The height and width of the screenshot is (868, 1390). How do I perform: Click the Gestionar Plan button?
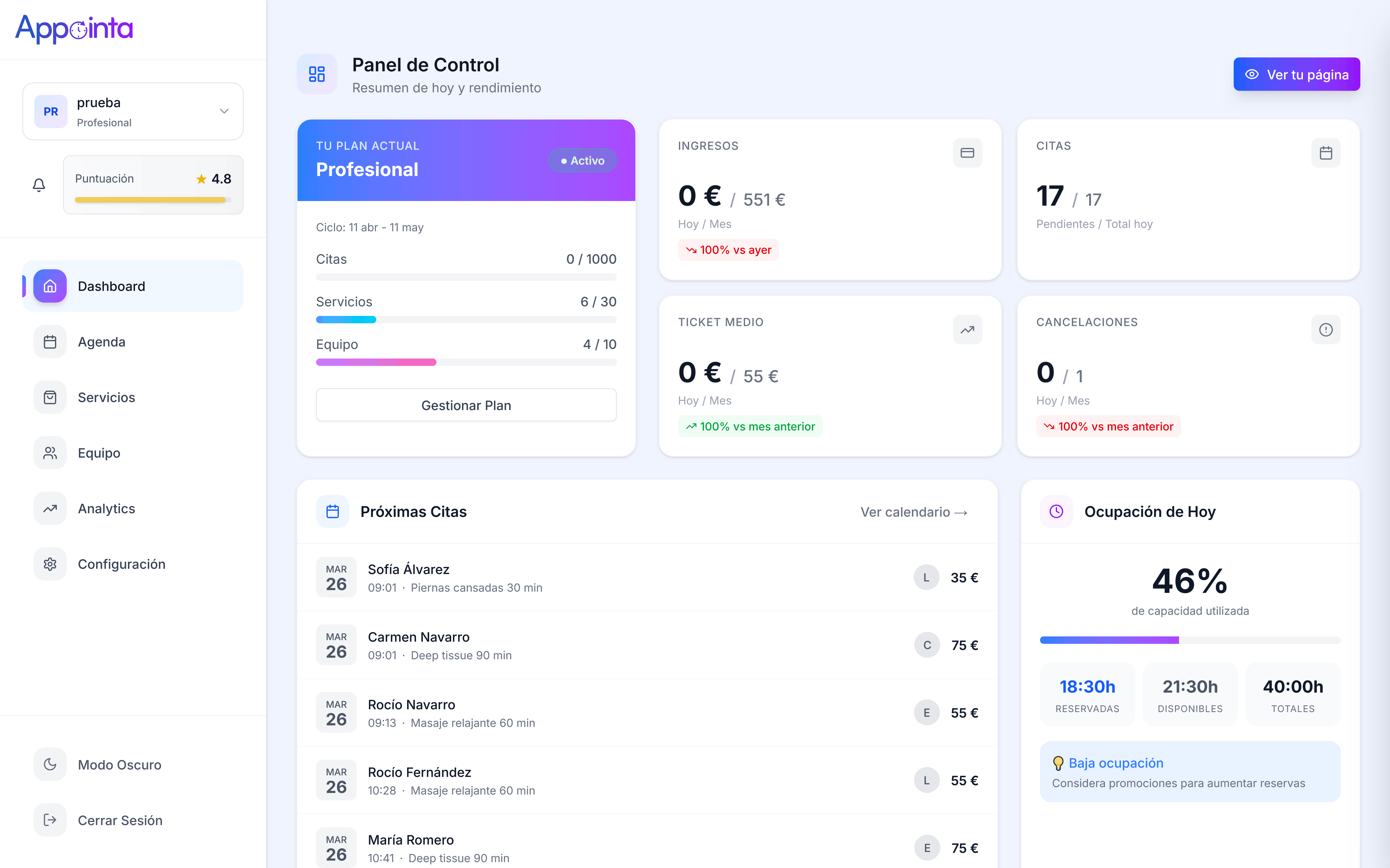465,405
